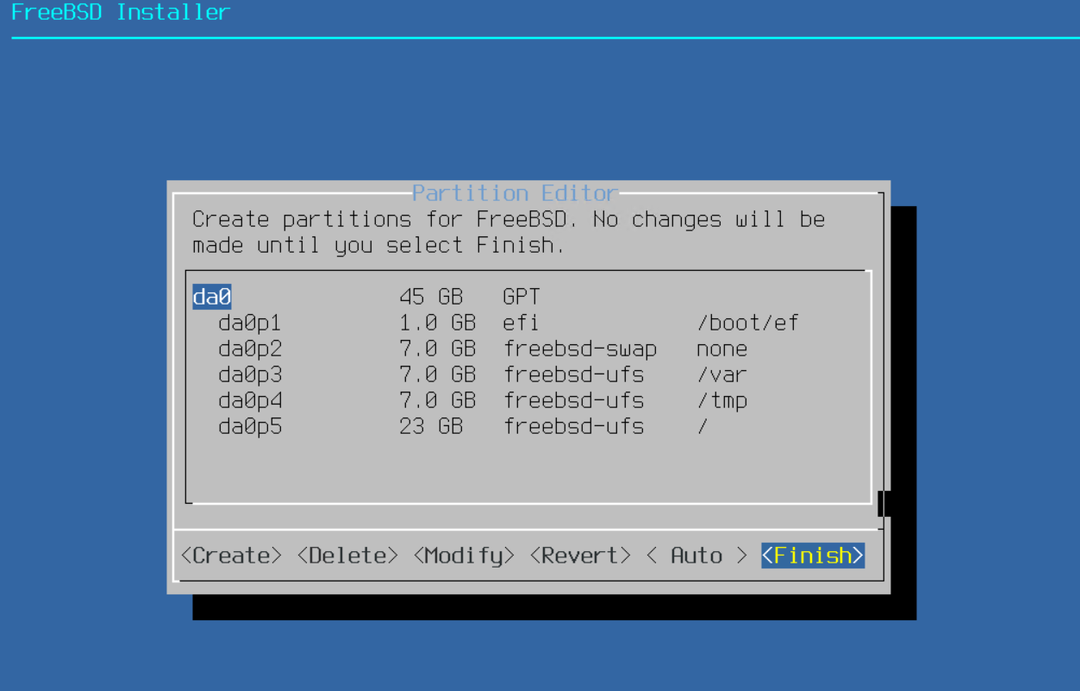Confirm with the Finish button
This screenshot has width=1080, height=691.
coord(813,556)
